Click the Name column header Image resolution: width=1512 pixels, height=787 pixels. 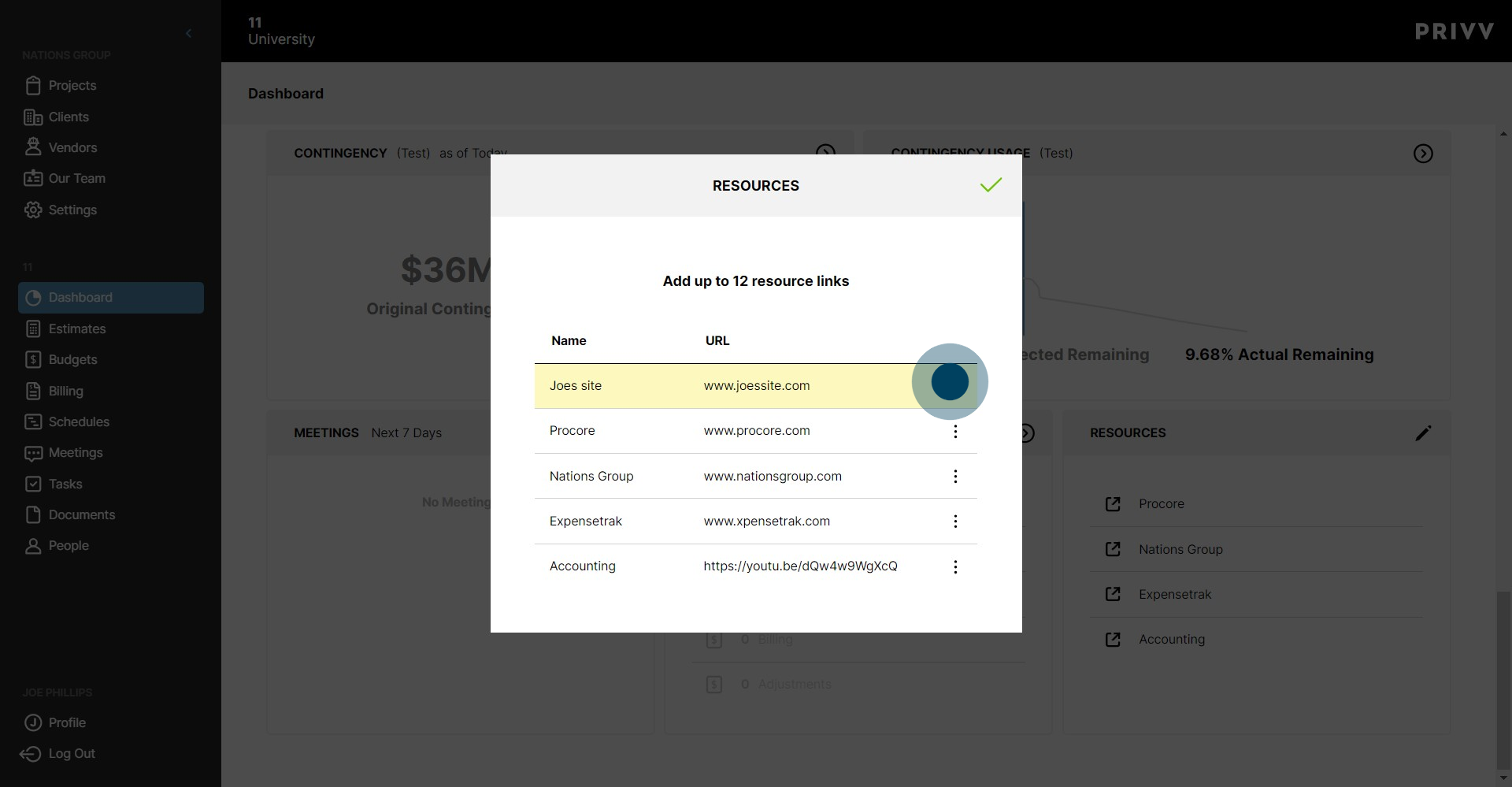[569, 341]
